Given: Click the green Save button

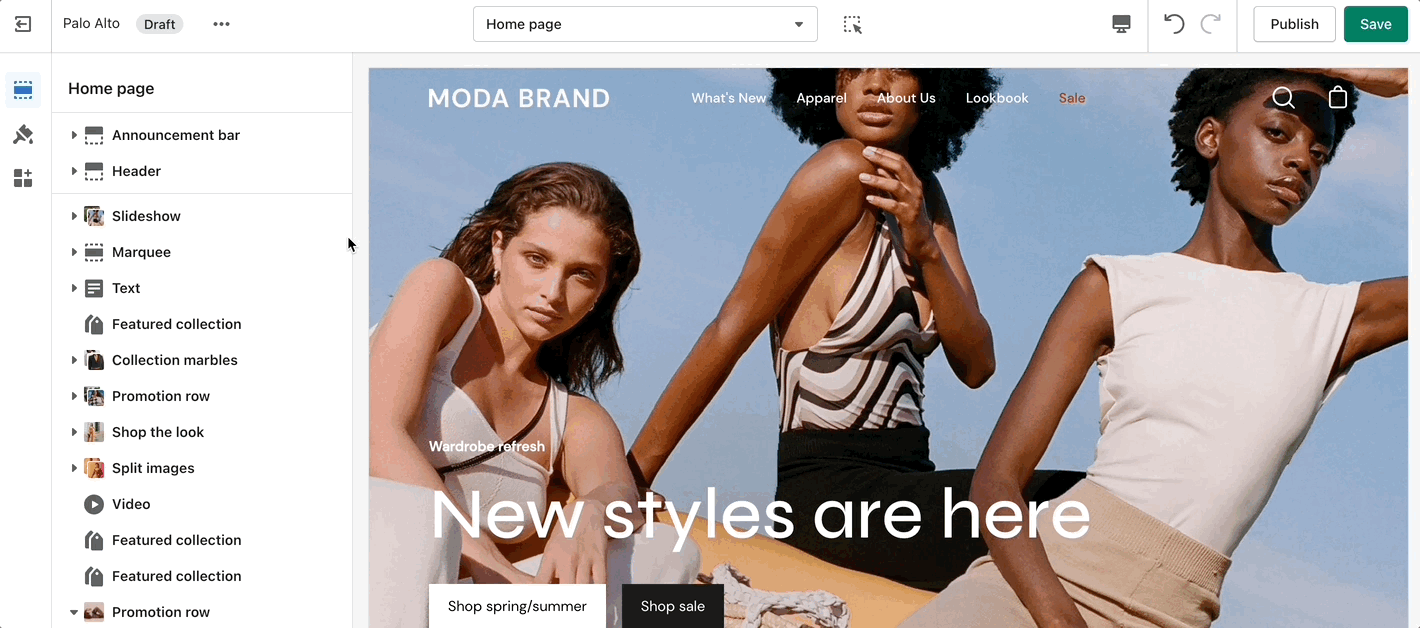Looking at the screenshot, I should [1376, 24].
